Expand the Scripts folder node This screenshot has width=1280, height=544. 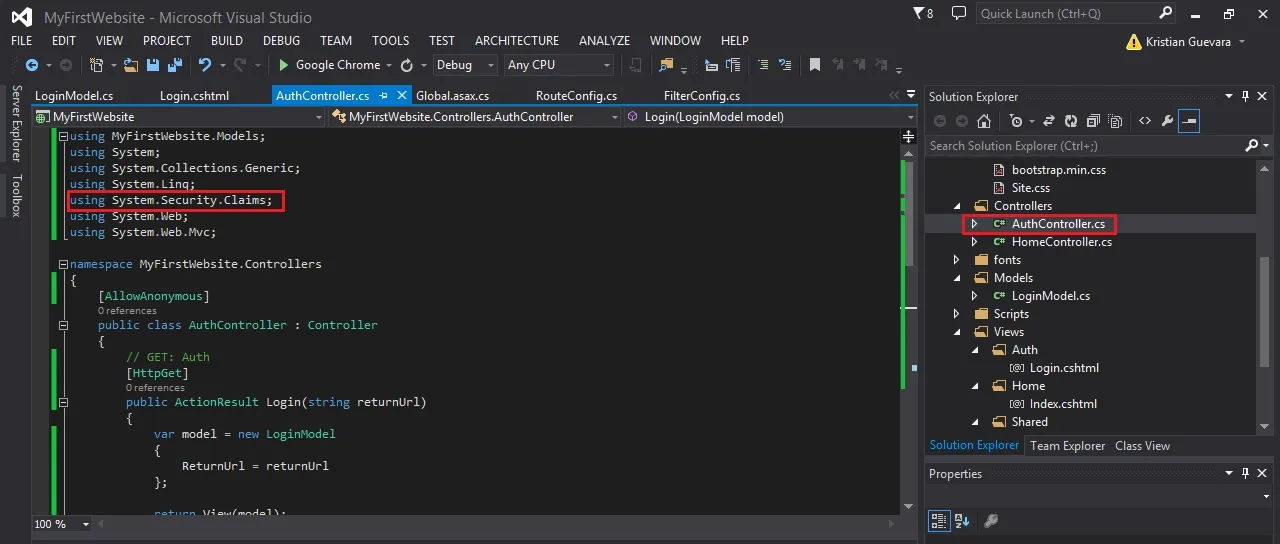click(956, 314)
